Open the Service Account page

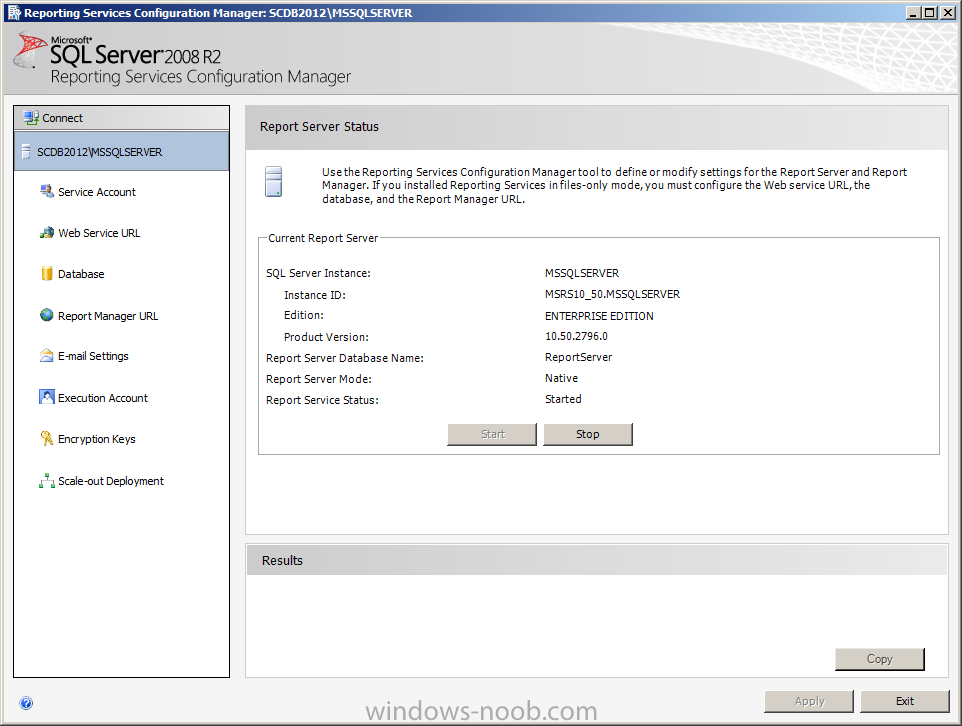tap(97, 192)
